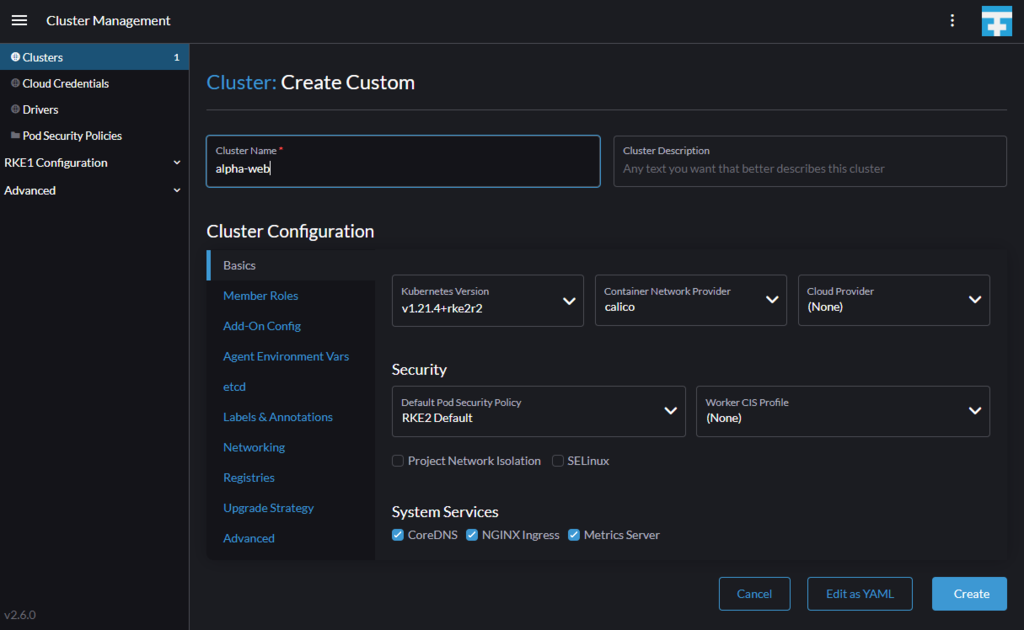This screenshot has width=1024, height=630.
Task: Open the Upgrade Strategy tab
Action: pyautogui.click(x=268, y=508)
